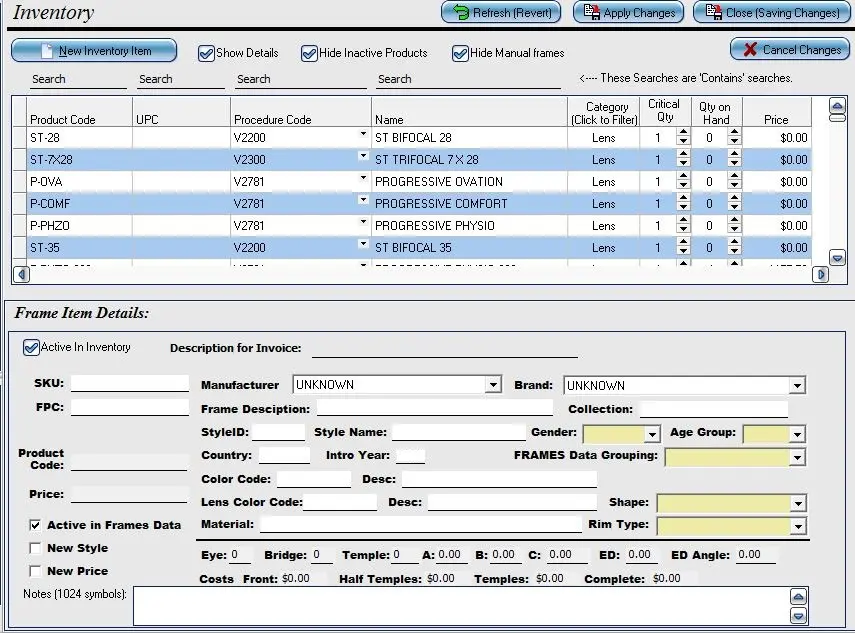Click the left arrow on the horizontal scrollbar
The height and width of the screenshot is (633, 855).
pyautogui.click(x=20, y=274)
